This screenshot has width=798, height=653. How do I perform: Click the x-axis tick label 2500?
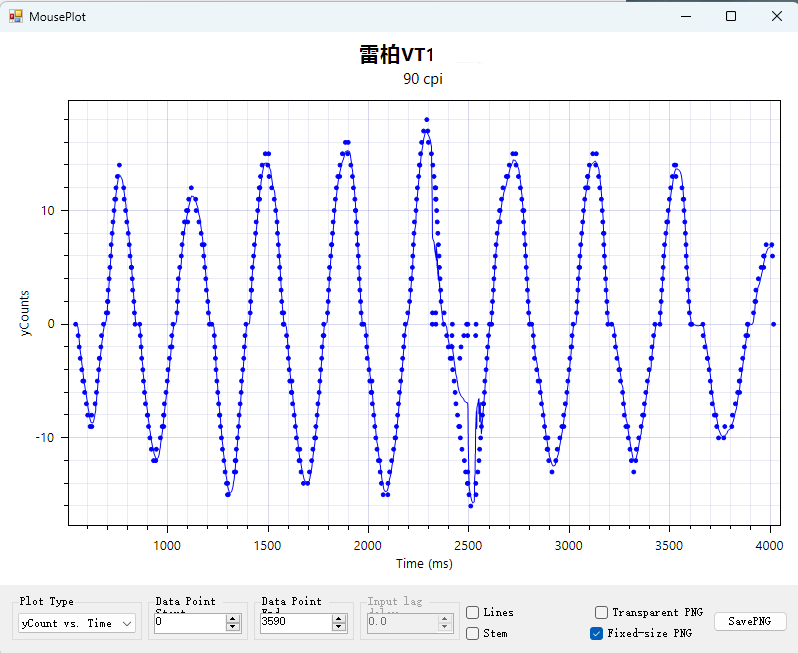[x=468, y=546]
